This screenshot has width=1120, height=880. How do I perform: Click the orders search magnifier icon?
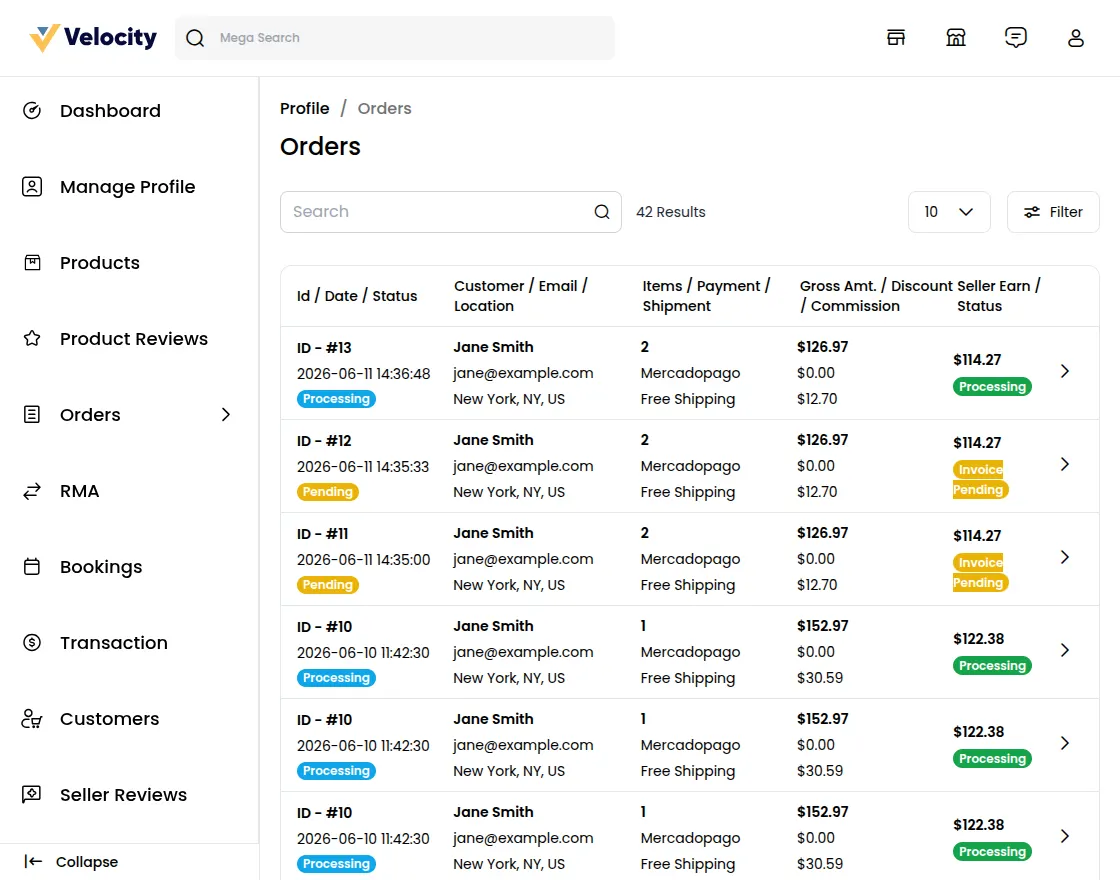tap(602, 211)
